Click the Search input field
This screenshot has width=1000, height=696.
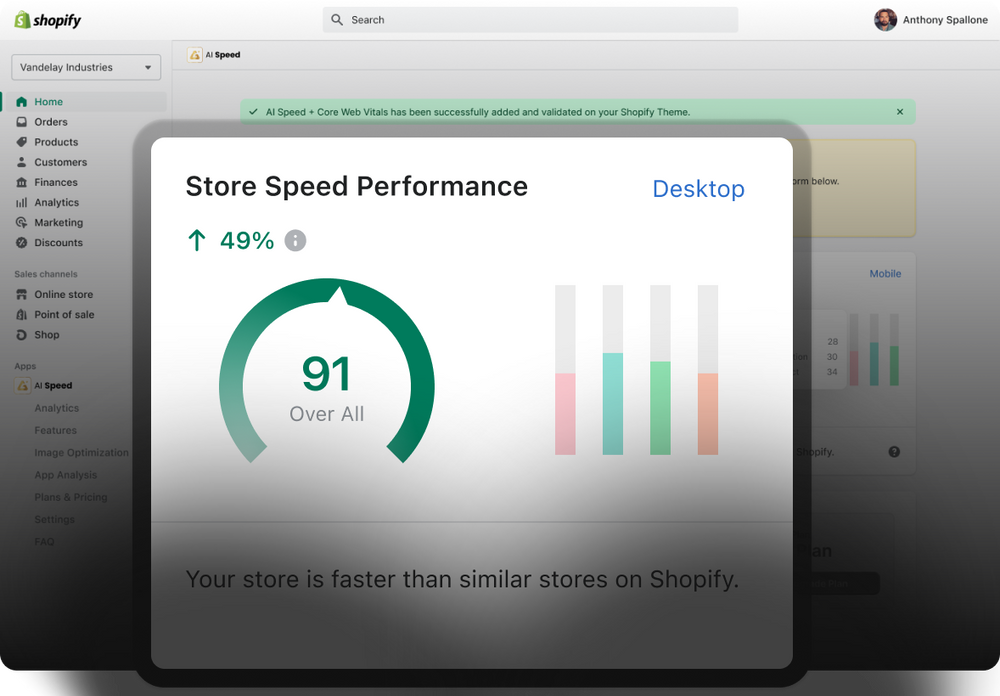coord(530,20)
